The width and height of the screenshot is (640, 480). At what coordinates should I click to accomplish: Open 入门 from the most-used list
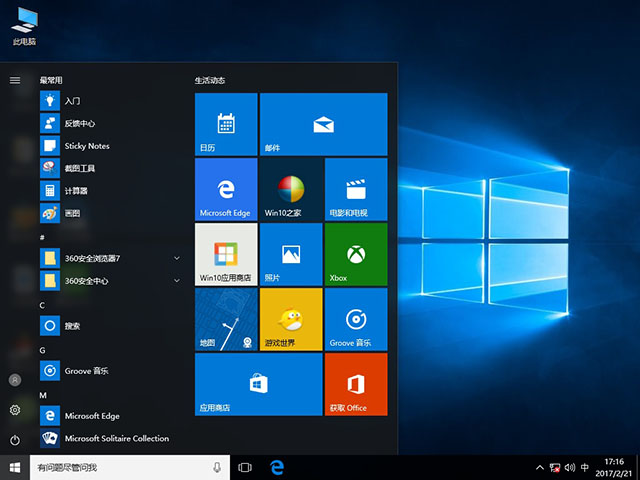coord(111,101)
